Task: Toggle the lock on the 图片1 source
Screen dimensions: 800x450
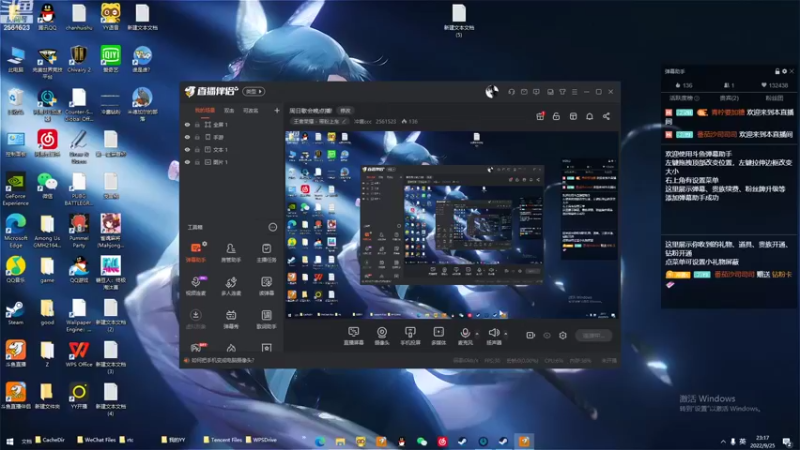Action: 197,162
